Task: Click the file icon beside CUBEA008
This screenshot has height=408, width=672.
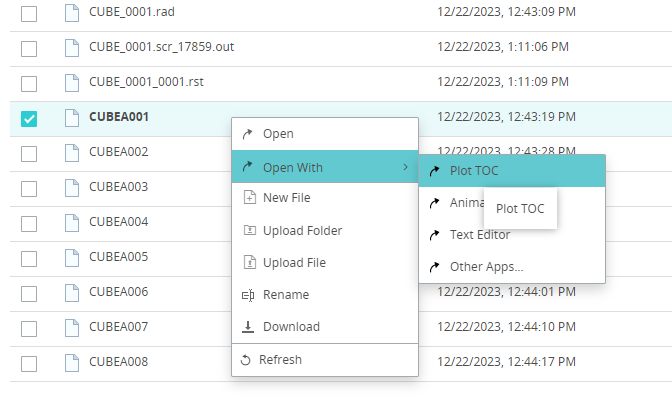Action: 71,362
